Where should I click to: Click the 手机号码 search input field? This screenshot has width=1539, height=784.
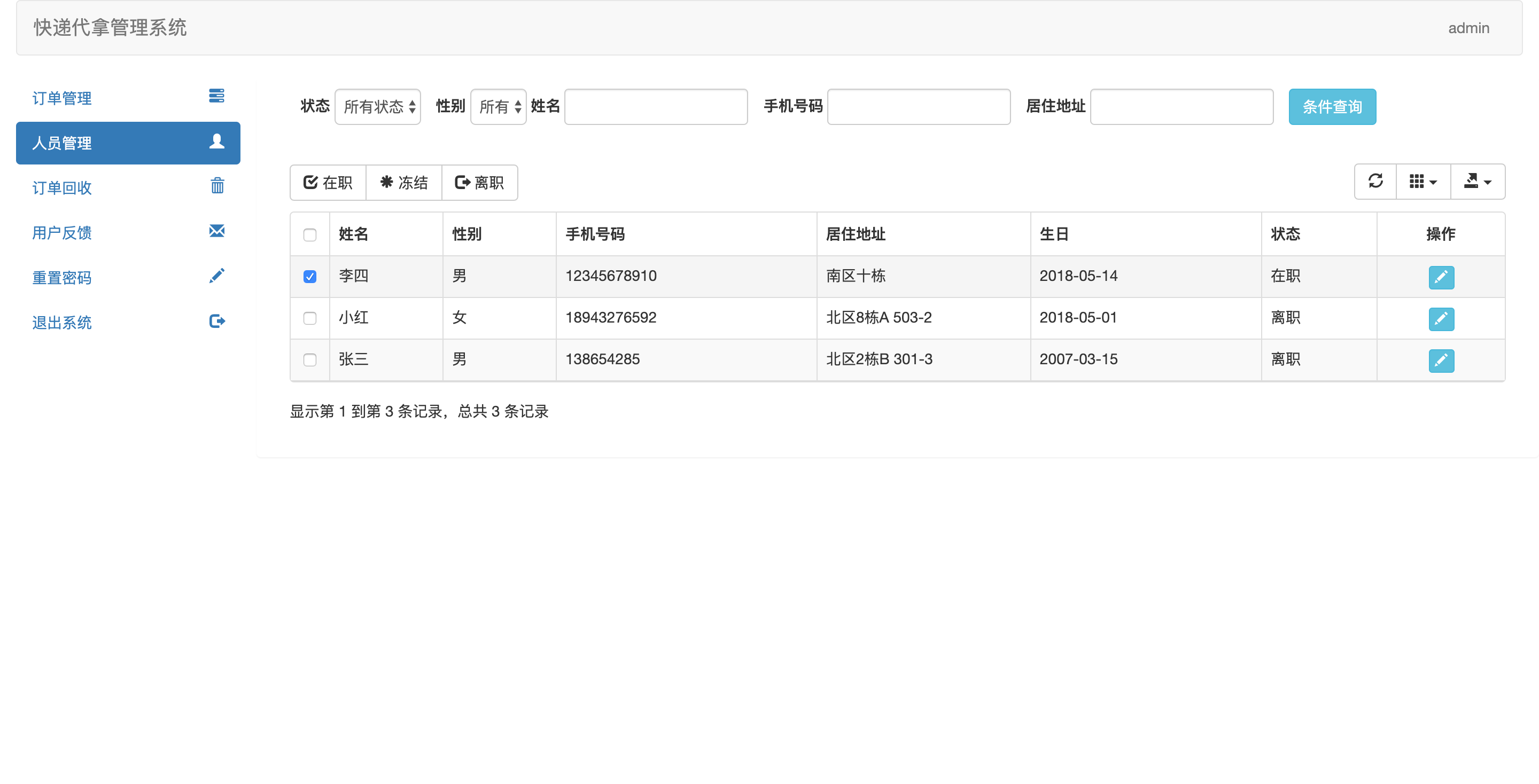tap(918, 107)
